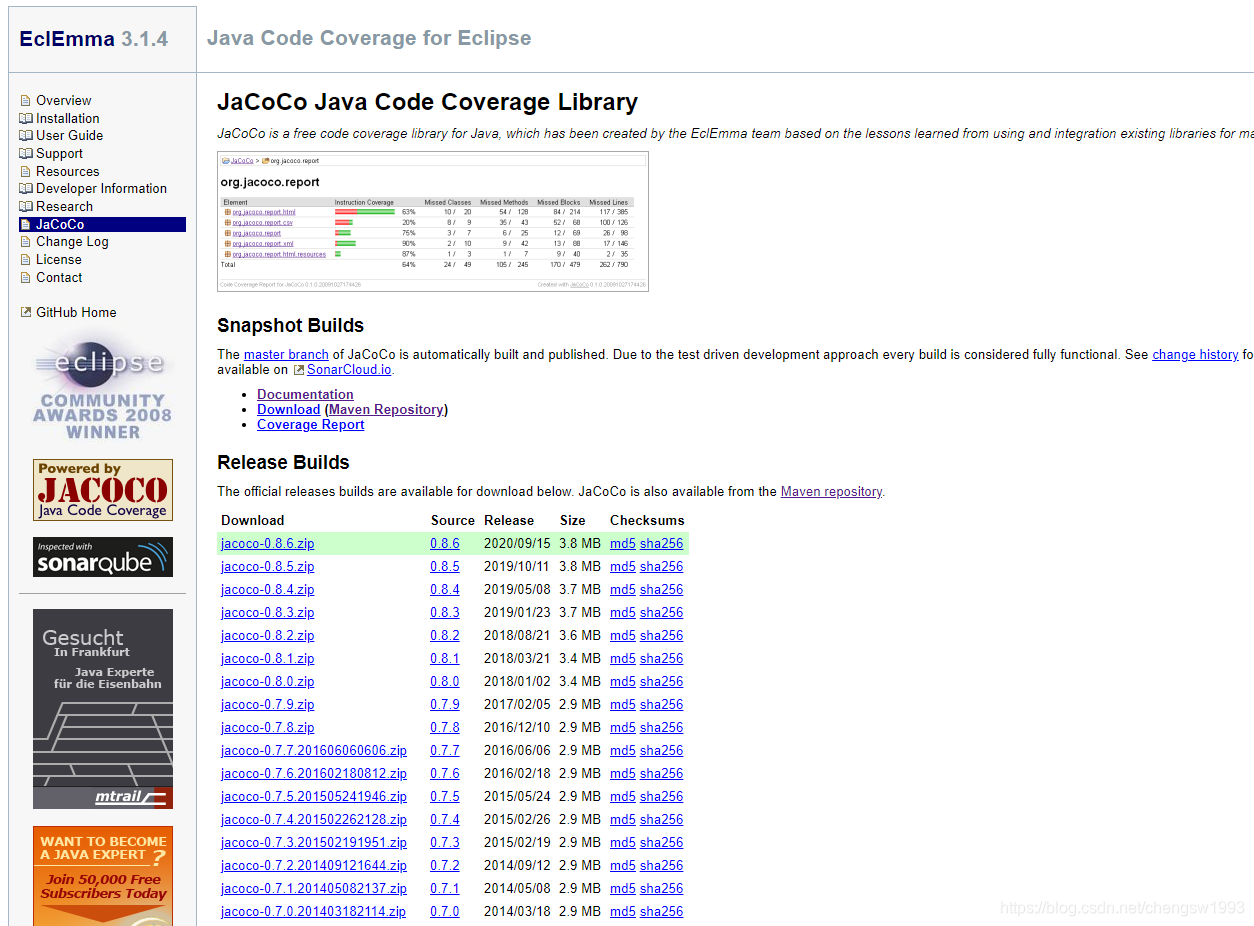Follow the master branch link
Image resolution: width=1254 pixels, height=926 pixels.
click(286, 354)
